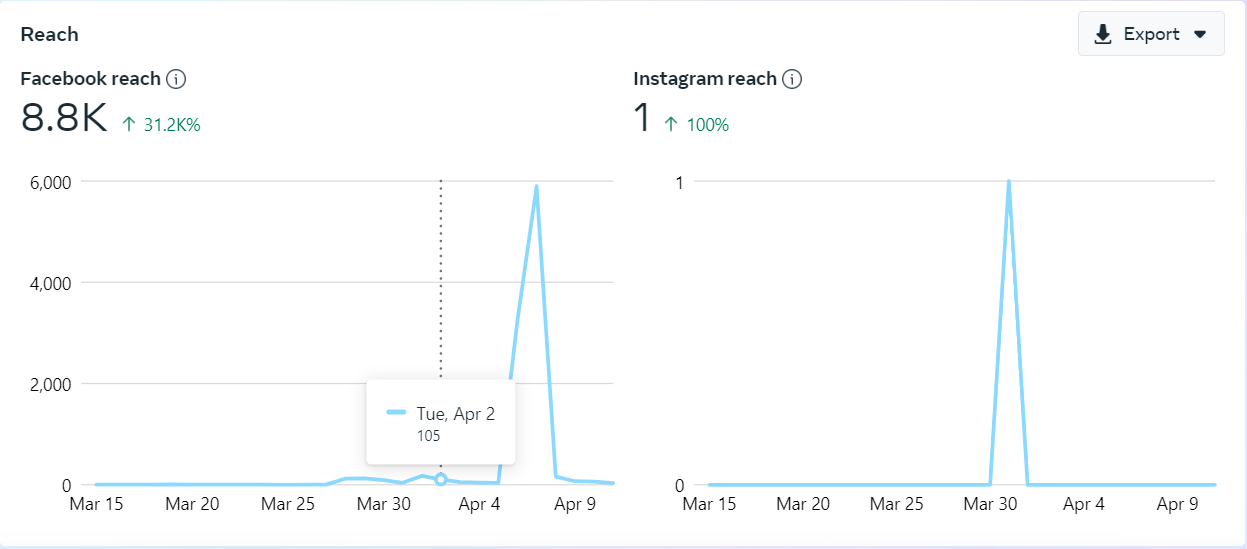This screenshot has width=1247, height=549.
Task: Open the Export dropdown arrow
Action: (x=1200, y=35)
